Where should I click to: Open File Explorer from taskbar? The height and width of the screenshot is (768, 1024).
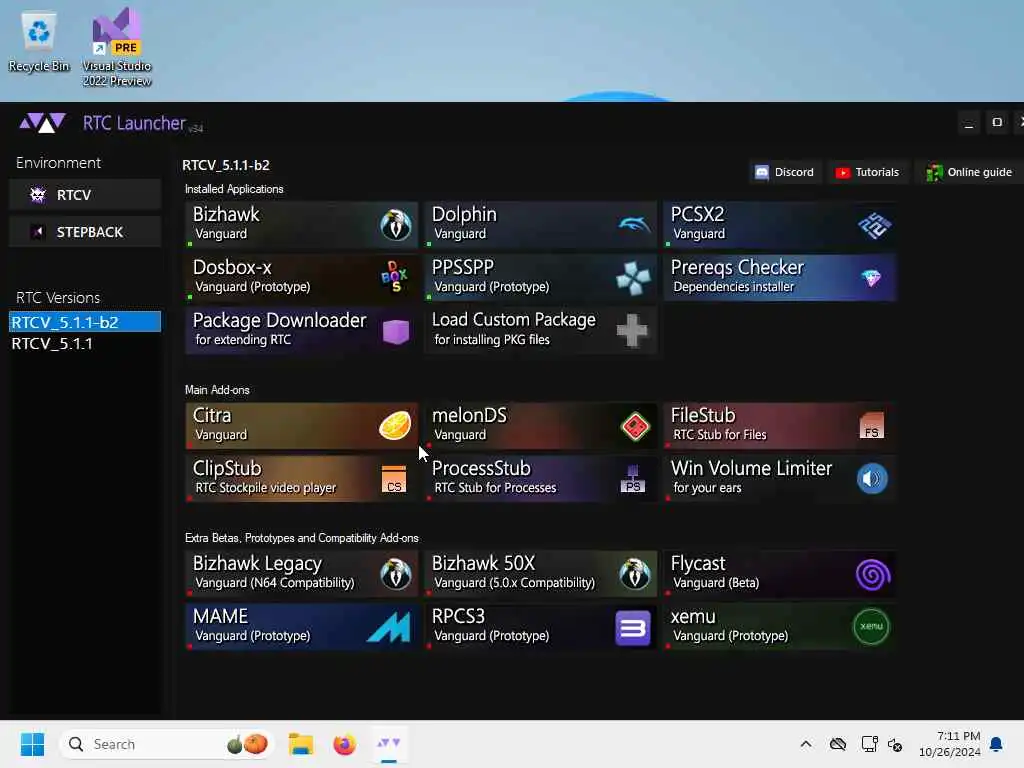coord(301,744)
